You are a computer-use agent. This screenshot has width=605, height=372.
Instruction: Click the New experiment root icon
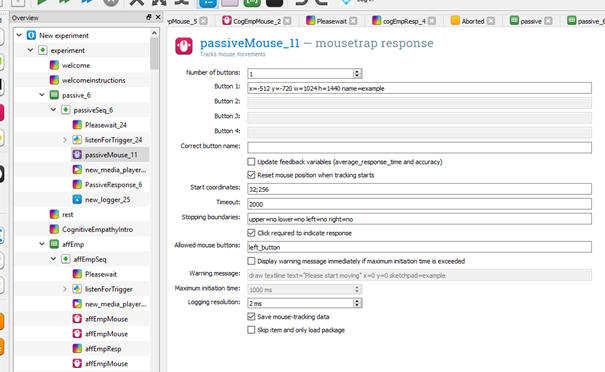click(x=32, y=36)
